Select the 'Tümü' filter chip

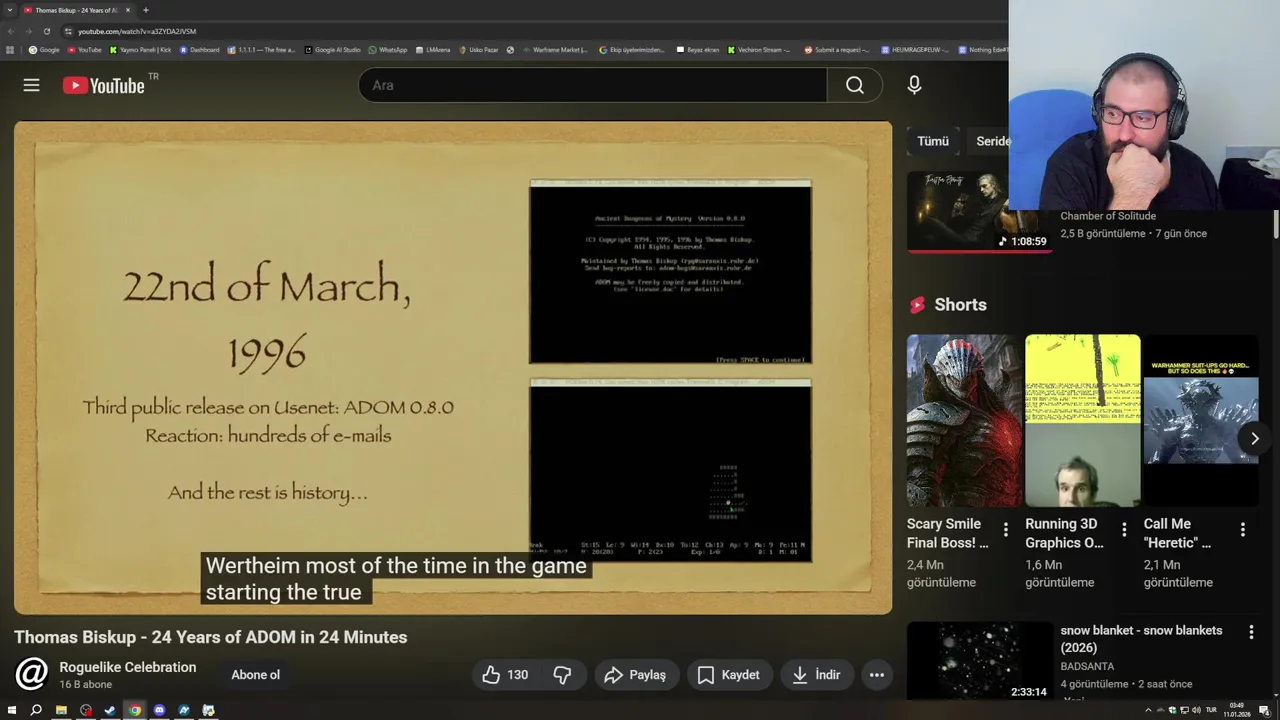coord(933,141)
